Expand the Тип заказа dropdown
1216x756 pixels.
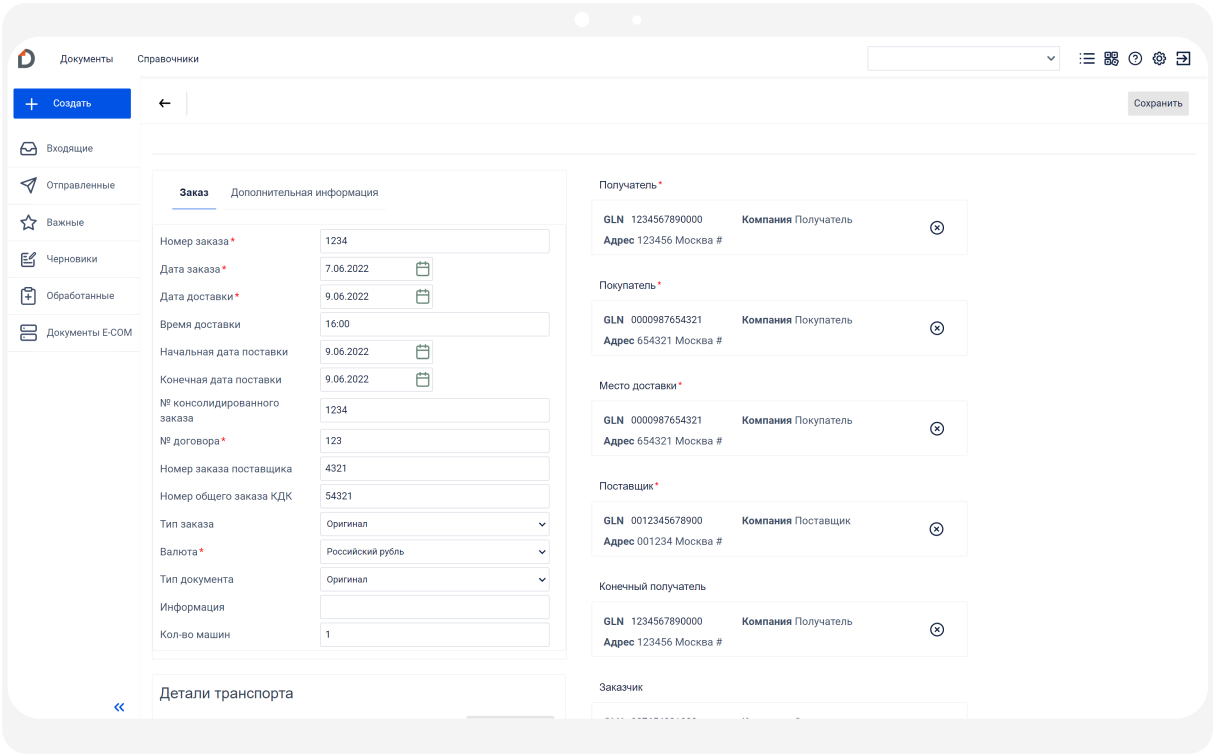click(x=435, y=524)
